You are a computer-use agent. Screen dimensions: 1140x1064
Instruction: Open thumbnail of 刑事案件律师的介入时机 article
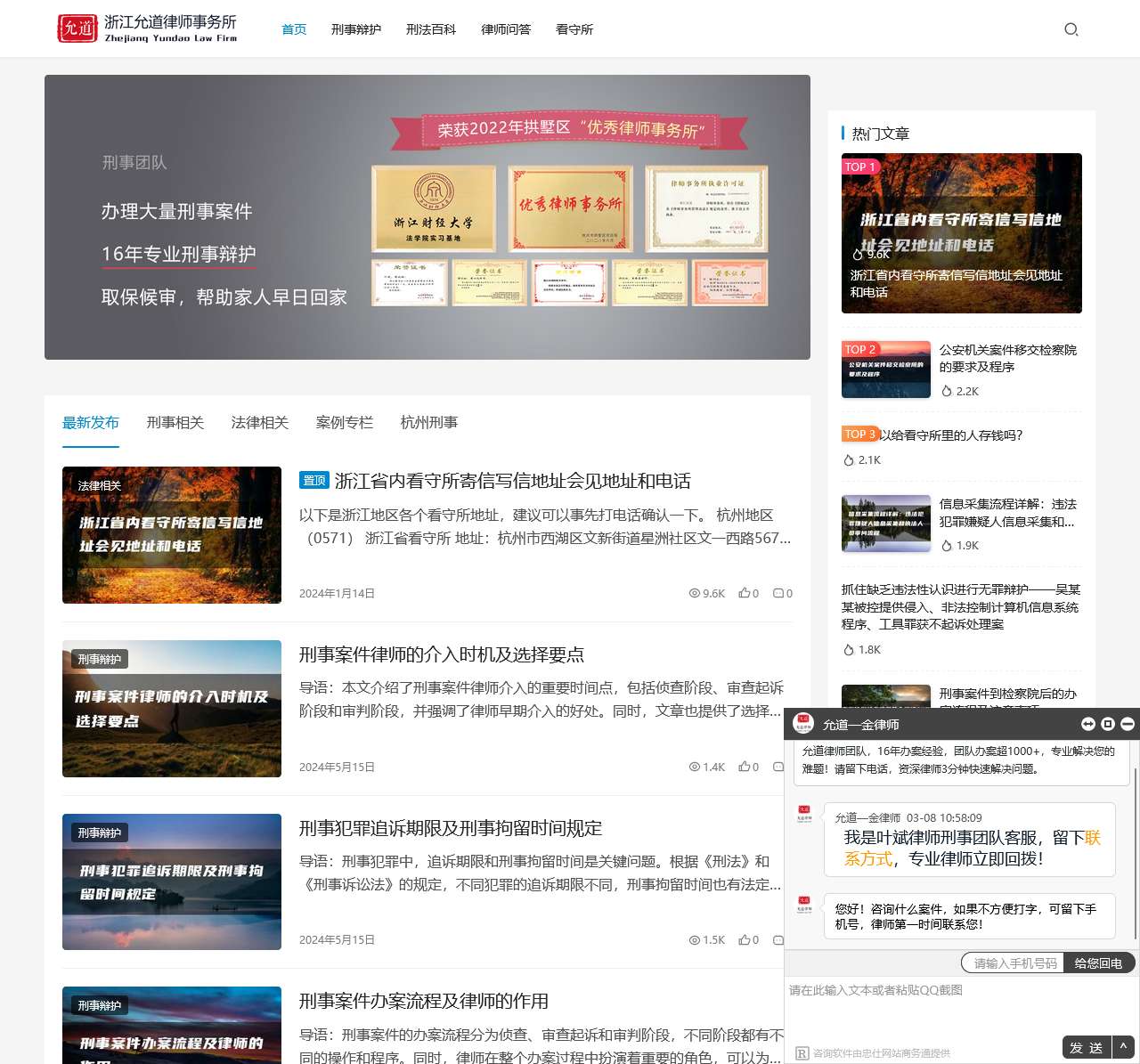[172, 709]
